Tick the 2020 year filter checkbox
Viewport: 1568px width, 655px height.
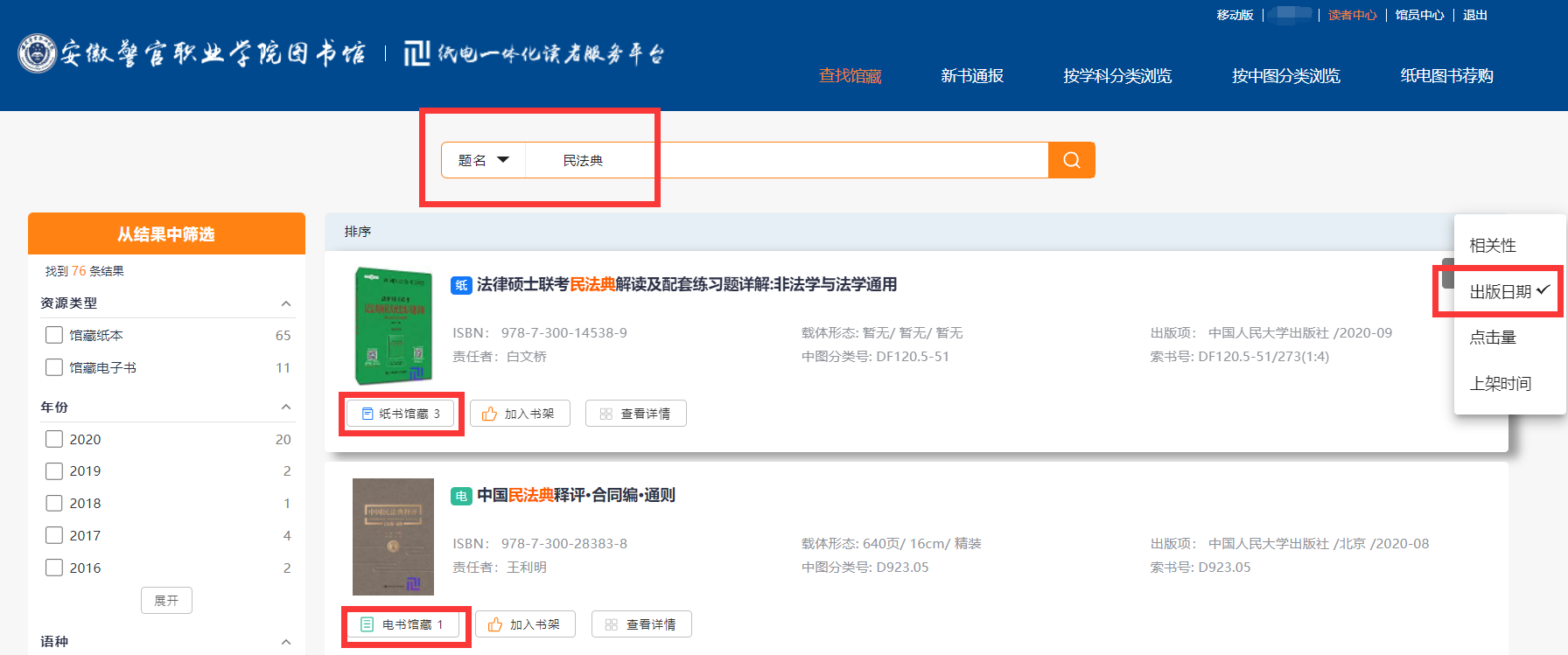54,439
